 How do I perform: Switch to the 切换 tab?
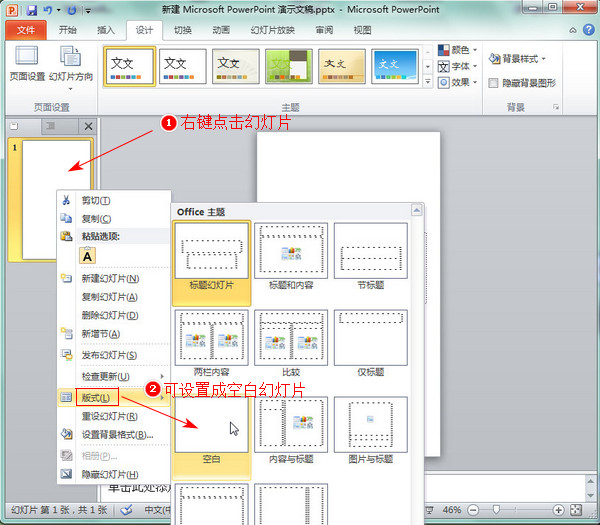tap(183, 30)
